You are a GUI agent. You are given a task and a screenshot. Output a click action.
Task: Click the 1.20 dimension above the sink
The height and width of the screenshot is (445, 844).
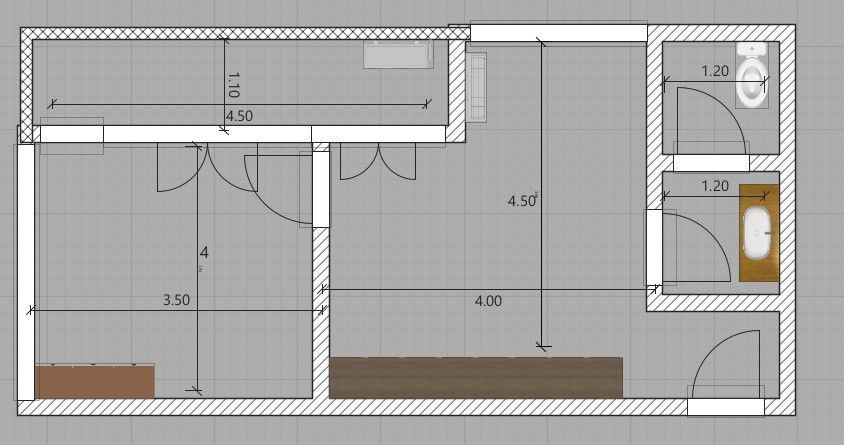click(714, 186)
